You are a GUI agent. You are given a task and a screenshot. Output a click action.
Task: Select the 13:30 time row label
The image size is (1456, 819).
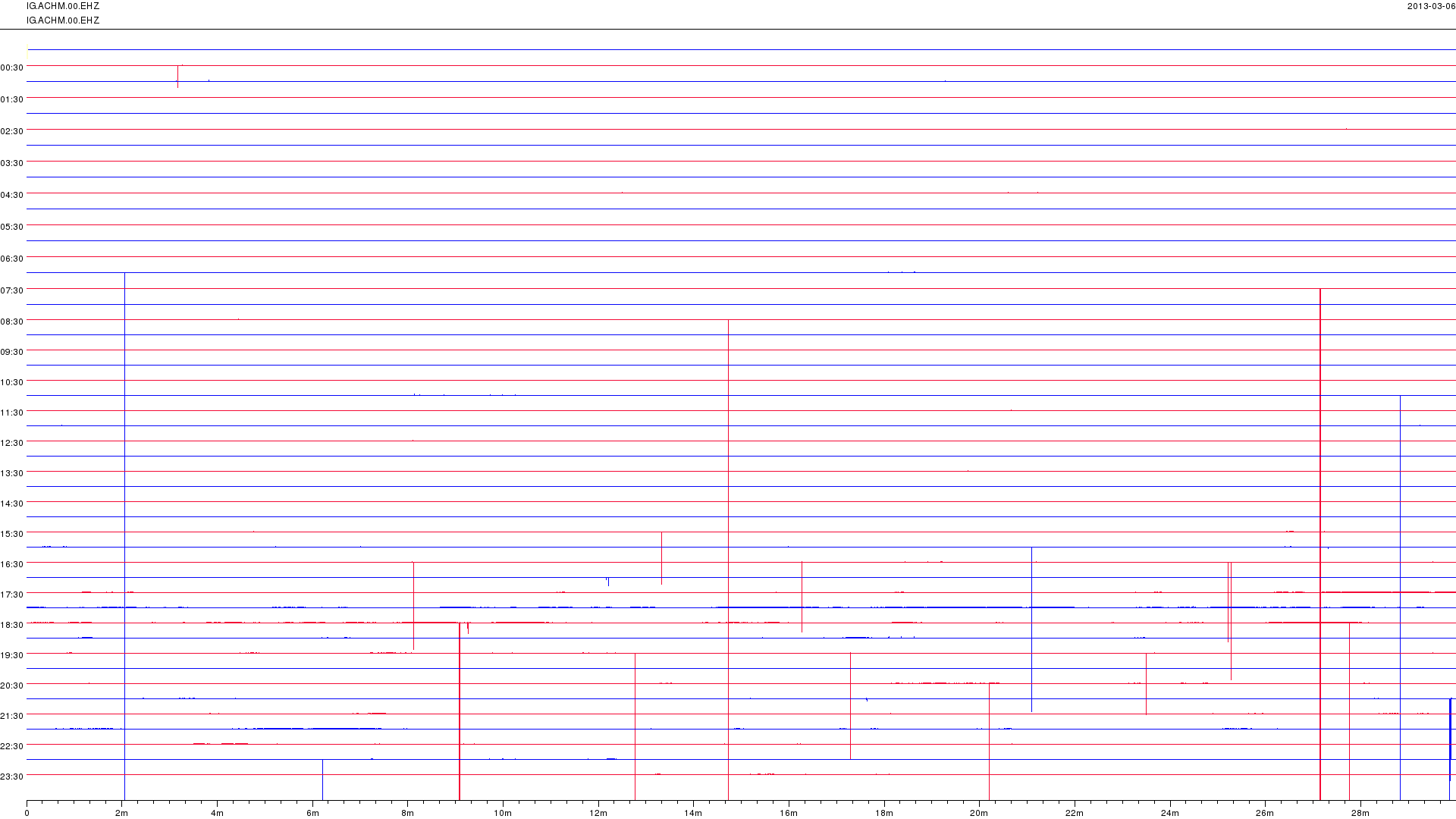tap(12, 473)
